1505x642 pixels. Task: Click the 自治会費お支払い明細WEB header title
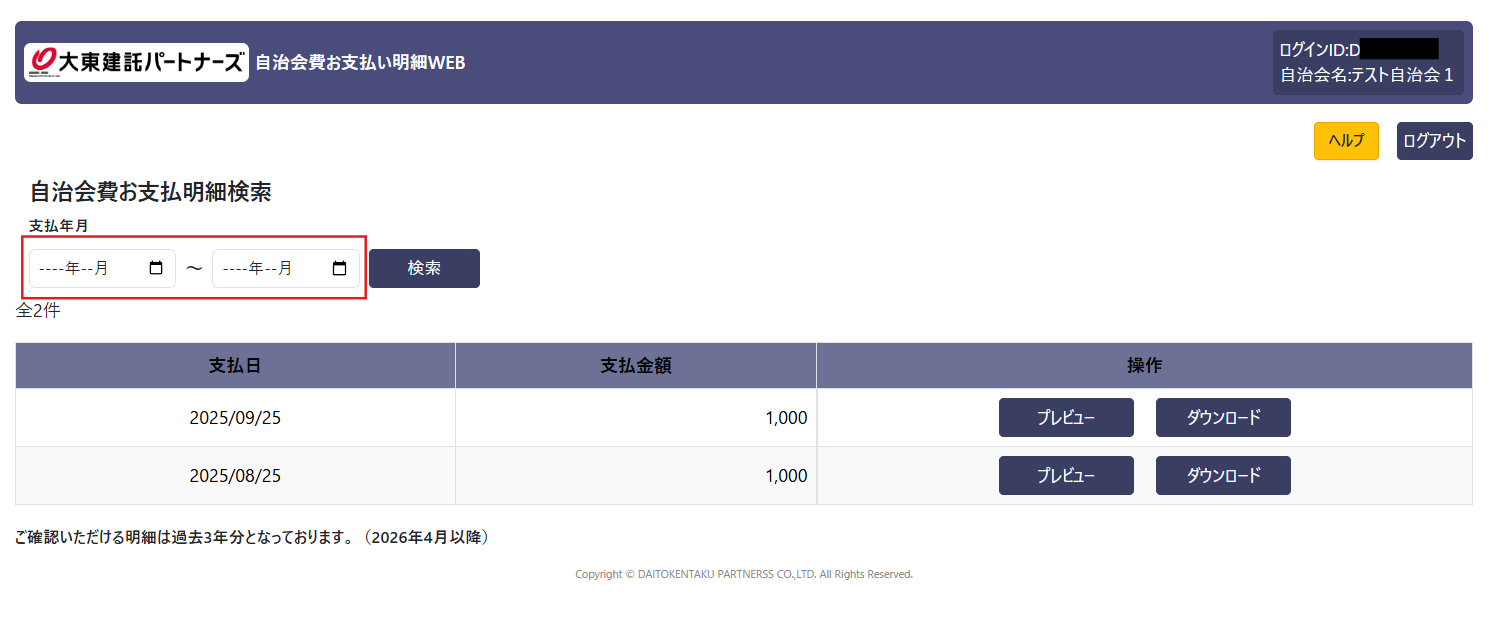click(360, 63)
